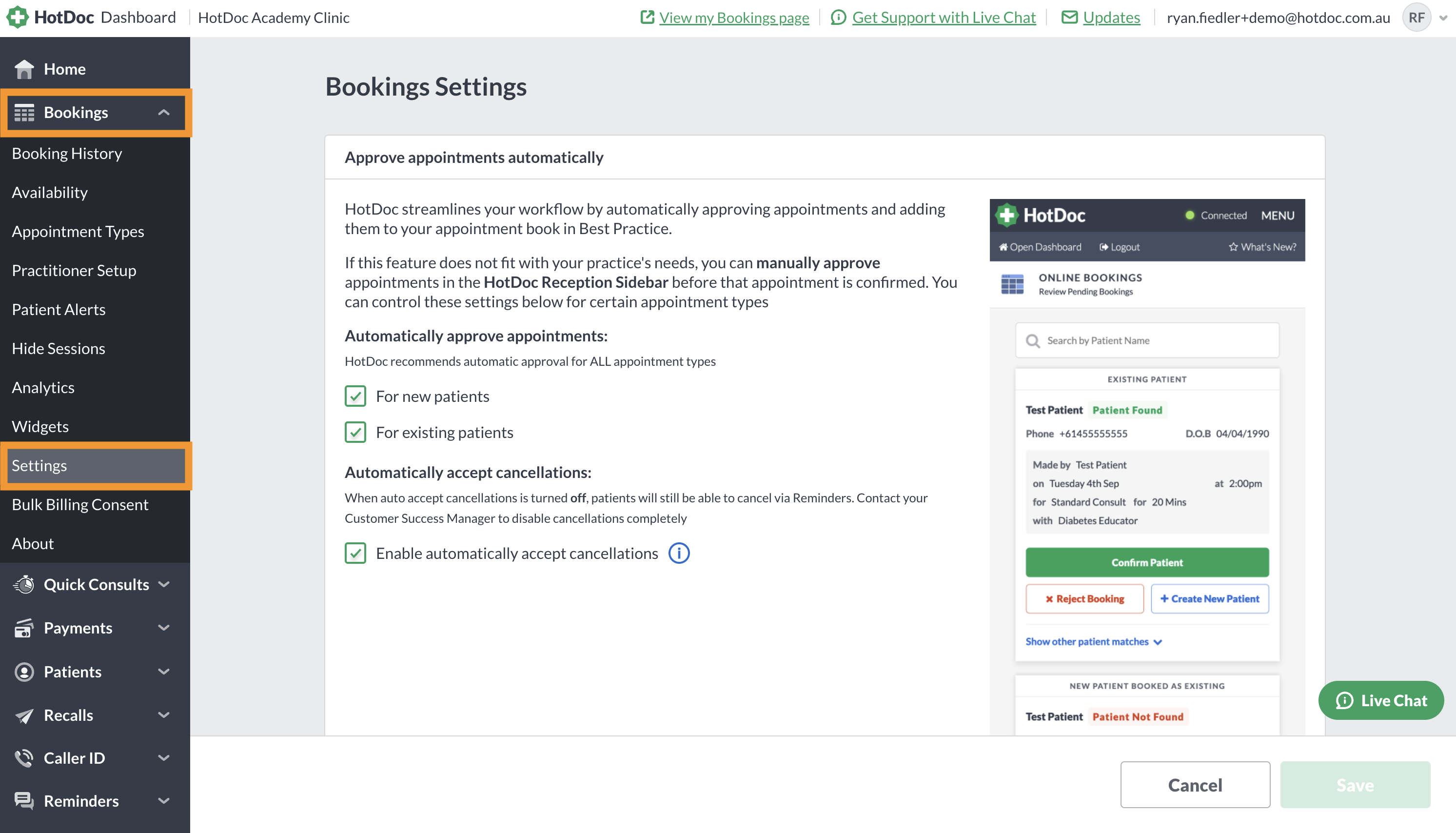Click Logout in the preview image
The image size is (1456, 833).
(1119, 247)
